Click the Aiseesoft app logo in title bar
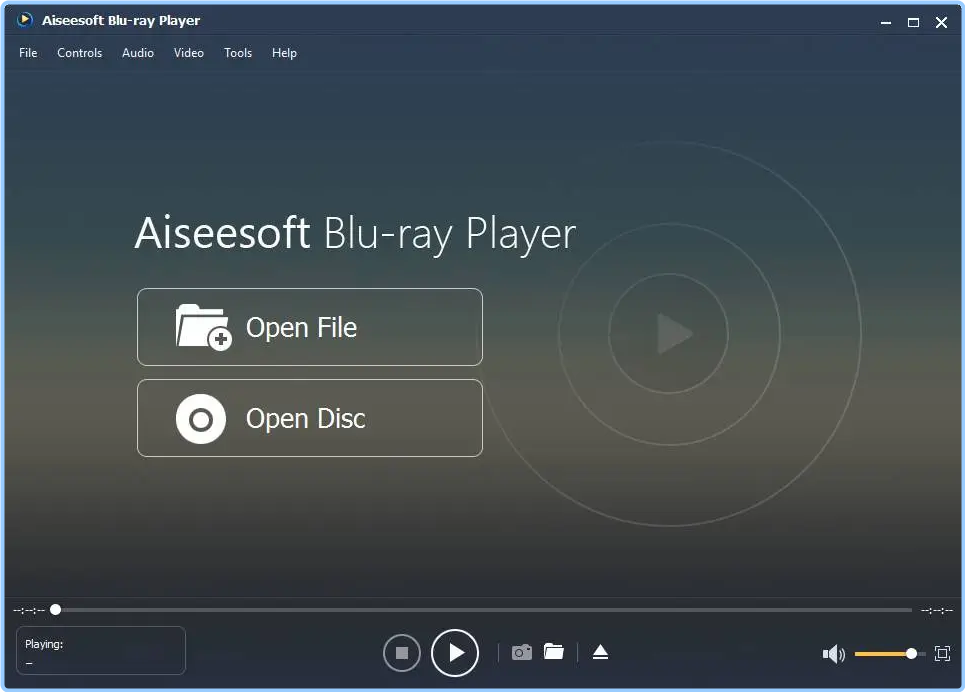The width and height of the screenshot is (965, 692). point(25,20)
